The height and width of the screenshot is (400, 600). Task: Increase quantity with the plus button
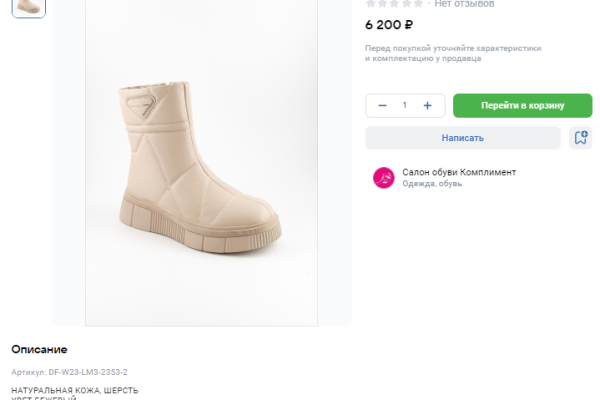pyautogui.click(x=428, y=105)
